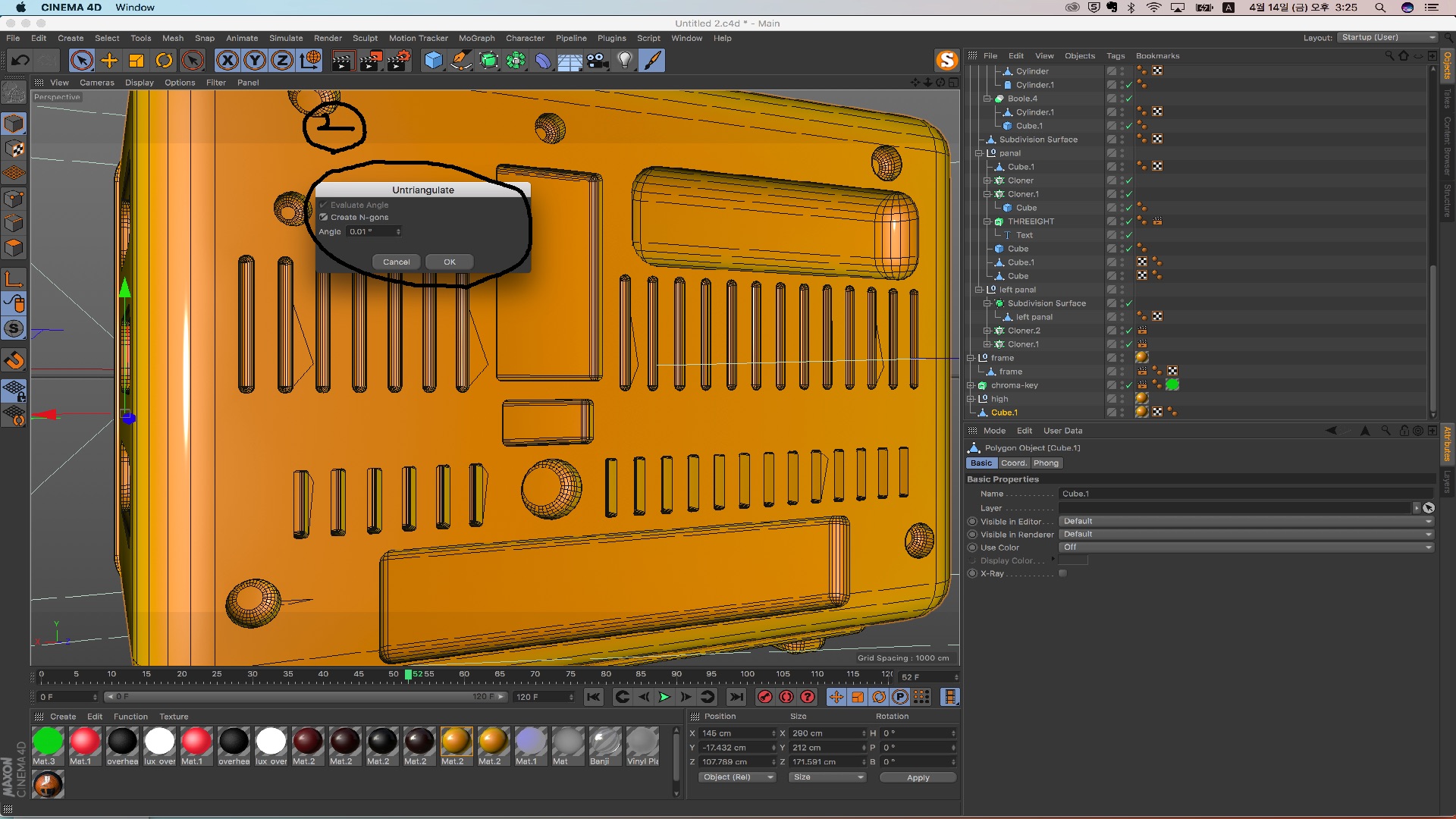This screenshot has height=819, width=1456.
Task: Click OK to confirm Untriangulate
Action: coord(449,261)
